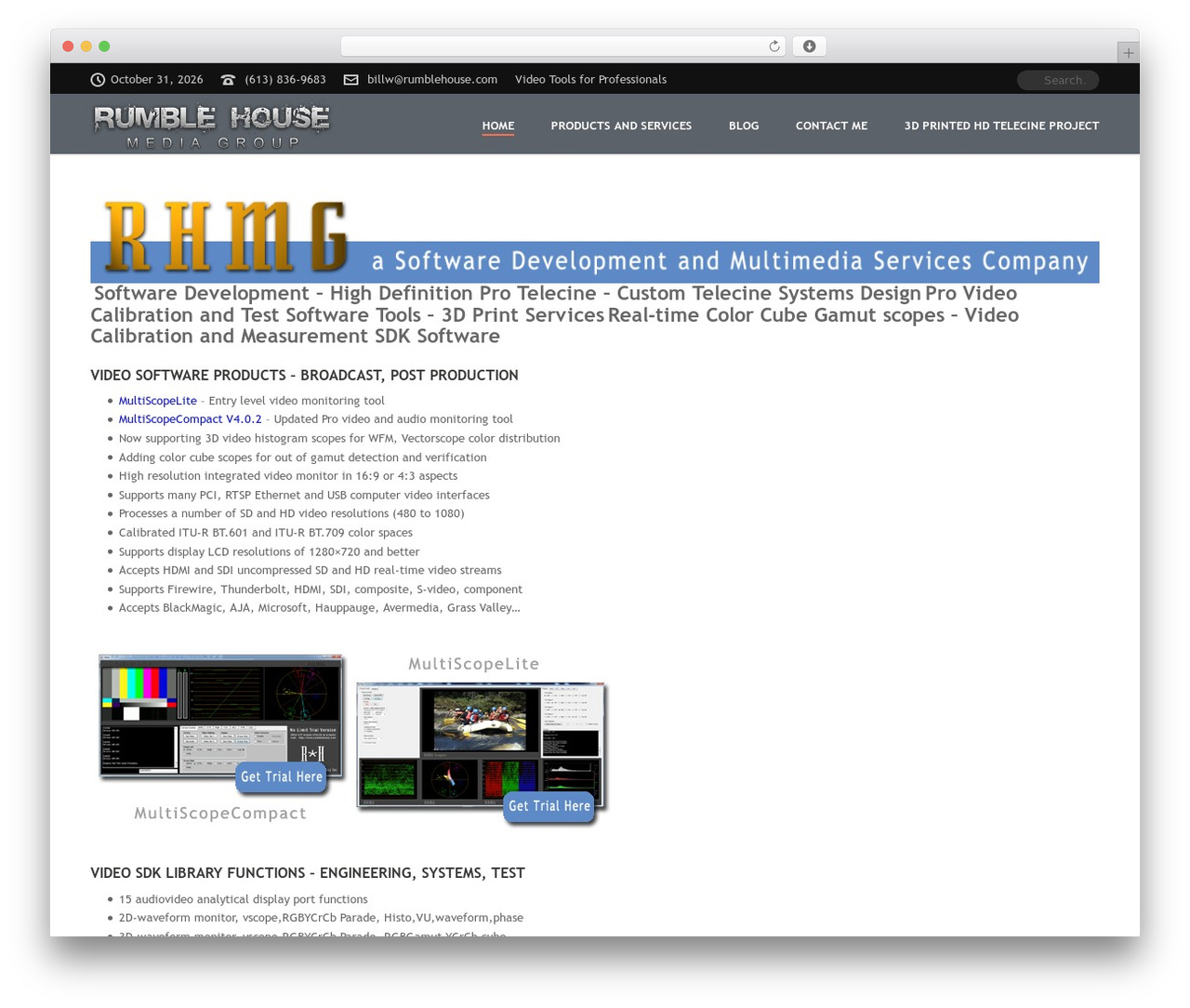
Task: Open the Home menu item
Action: click(x=498, y=126)
